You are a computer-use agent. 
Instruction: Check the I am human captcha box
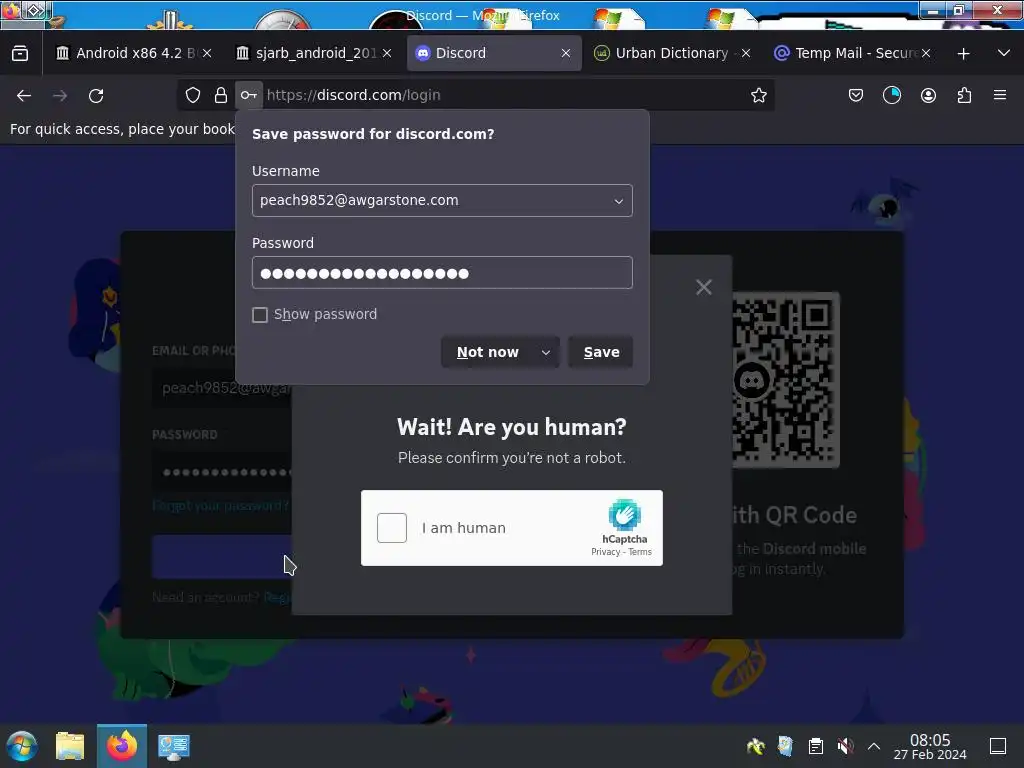(x=392, y=528)
